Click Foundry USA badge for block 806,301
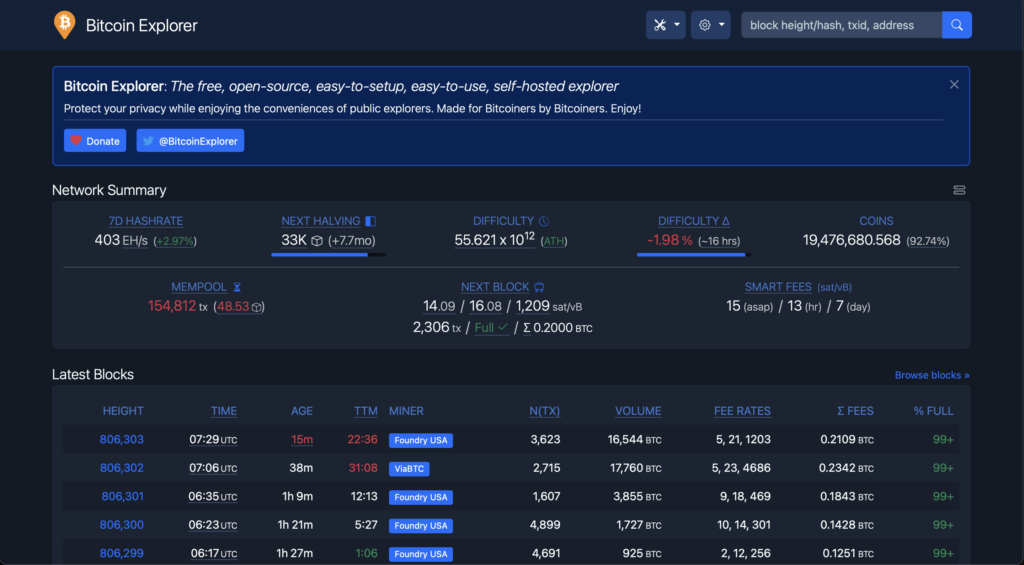1024x565 pixels. click(421, 497)
